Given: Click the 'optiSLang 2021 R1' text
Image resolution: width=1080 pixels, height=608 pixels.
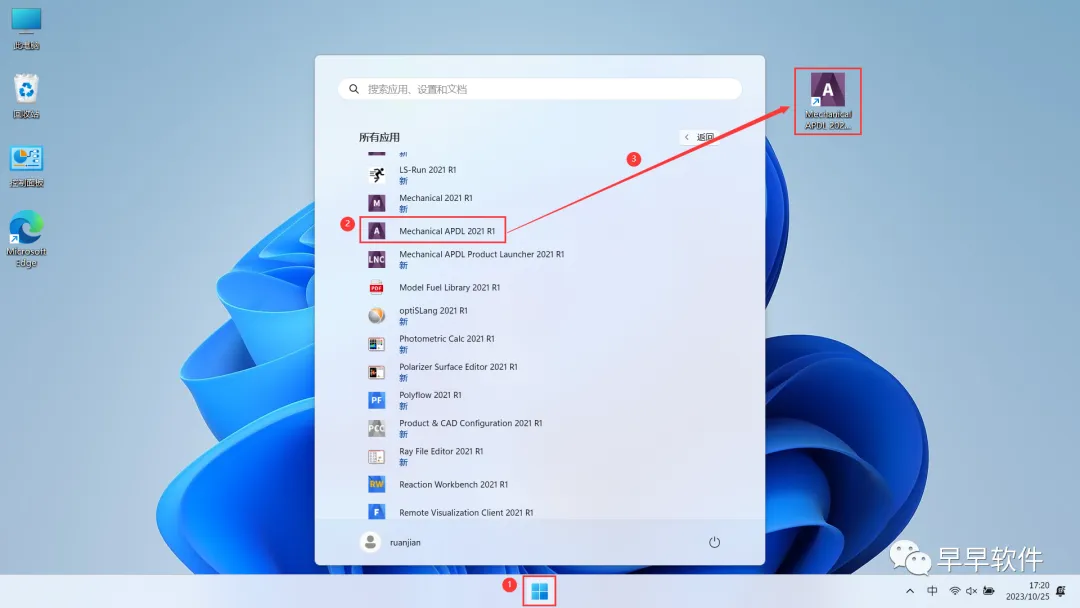Looking at the screenshot, I should tap(433, 311).
